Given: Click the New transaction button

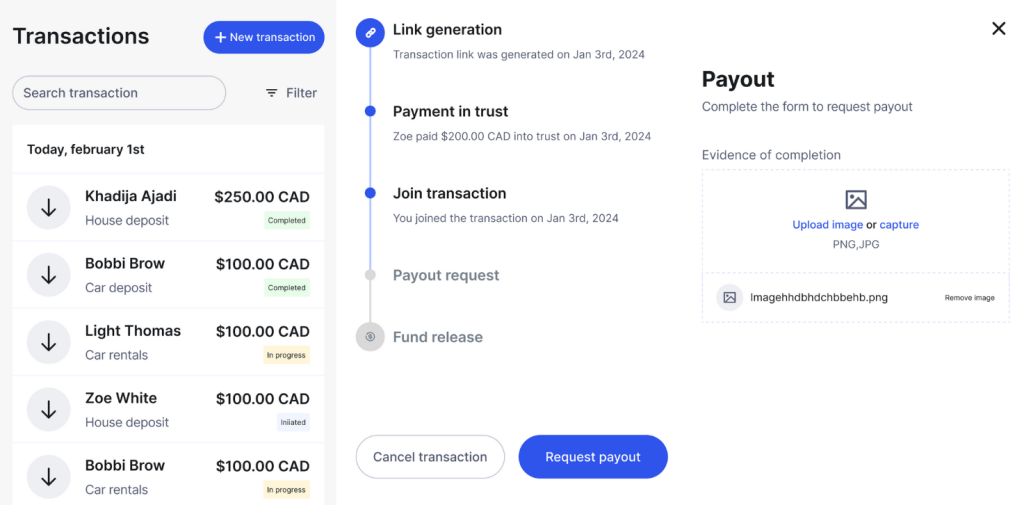Looking at the screenshot, I should (264, 37).
